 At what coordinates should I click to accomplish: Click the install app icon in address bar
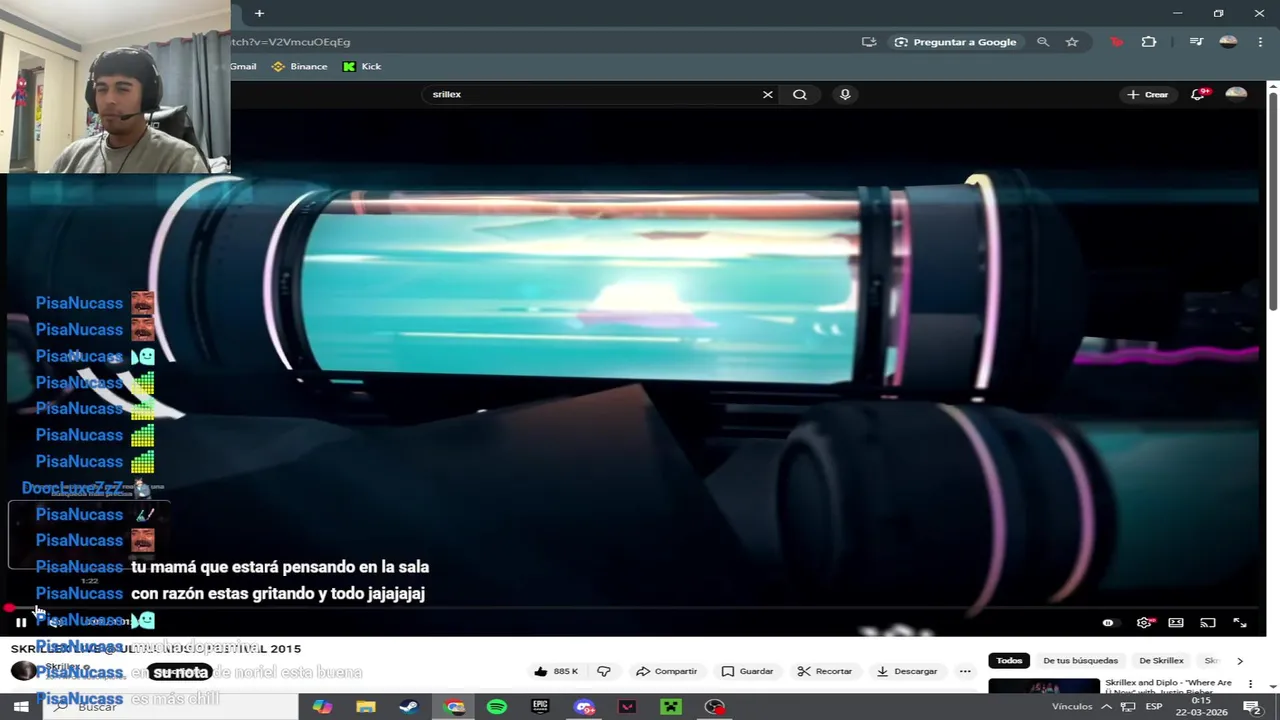click(x=869, y=42)
